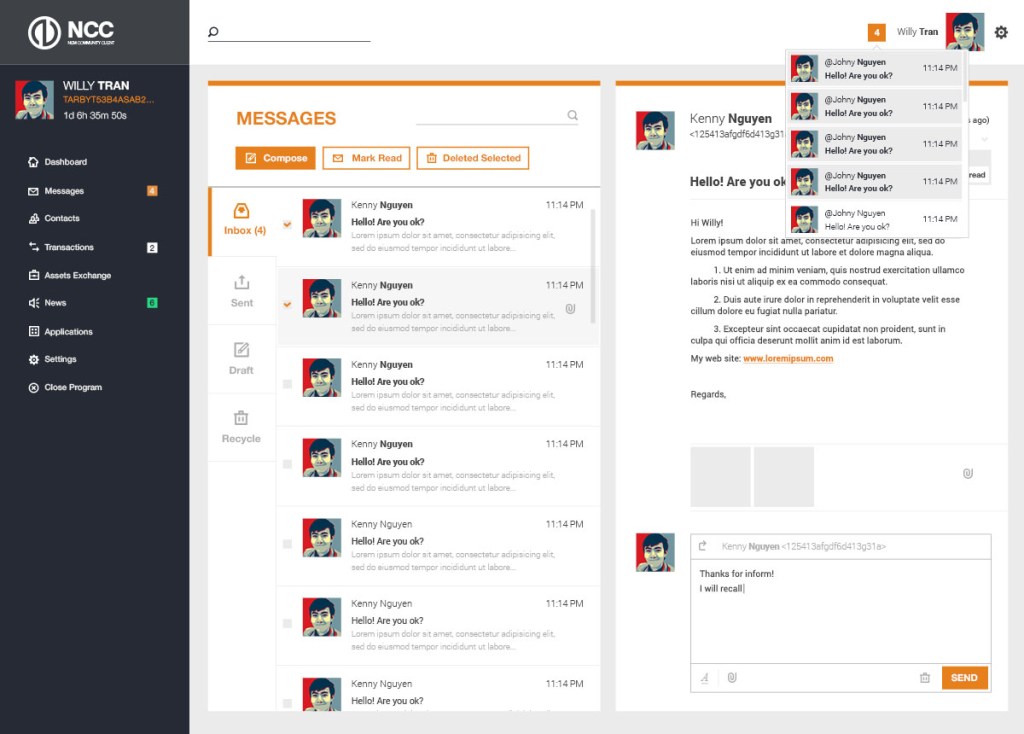
Task: Click the attachment paperclip below message body
Action: pyautogui.click(x=967, y=473)
